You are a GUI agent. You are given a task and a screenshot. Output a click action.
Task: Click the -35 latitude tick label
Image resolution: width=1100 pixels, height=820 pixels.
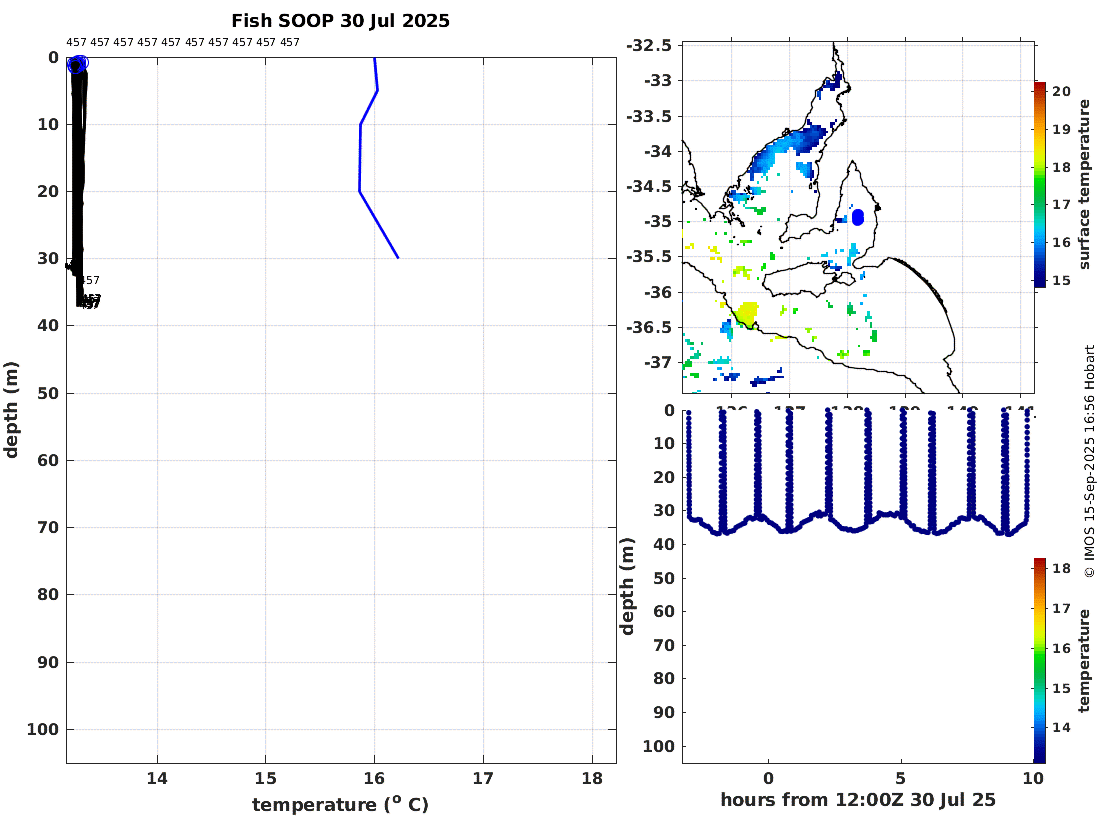[x=657, y=221]
